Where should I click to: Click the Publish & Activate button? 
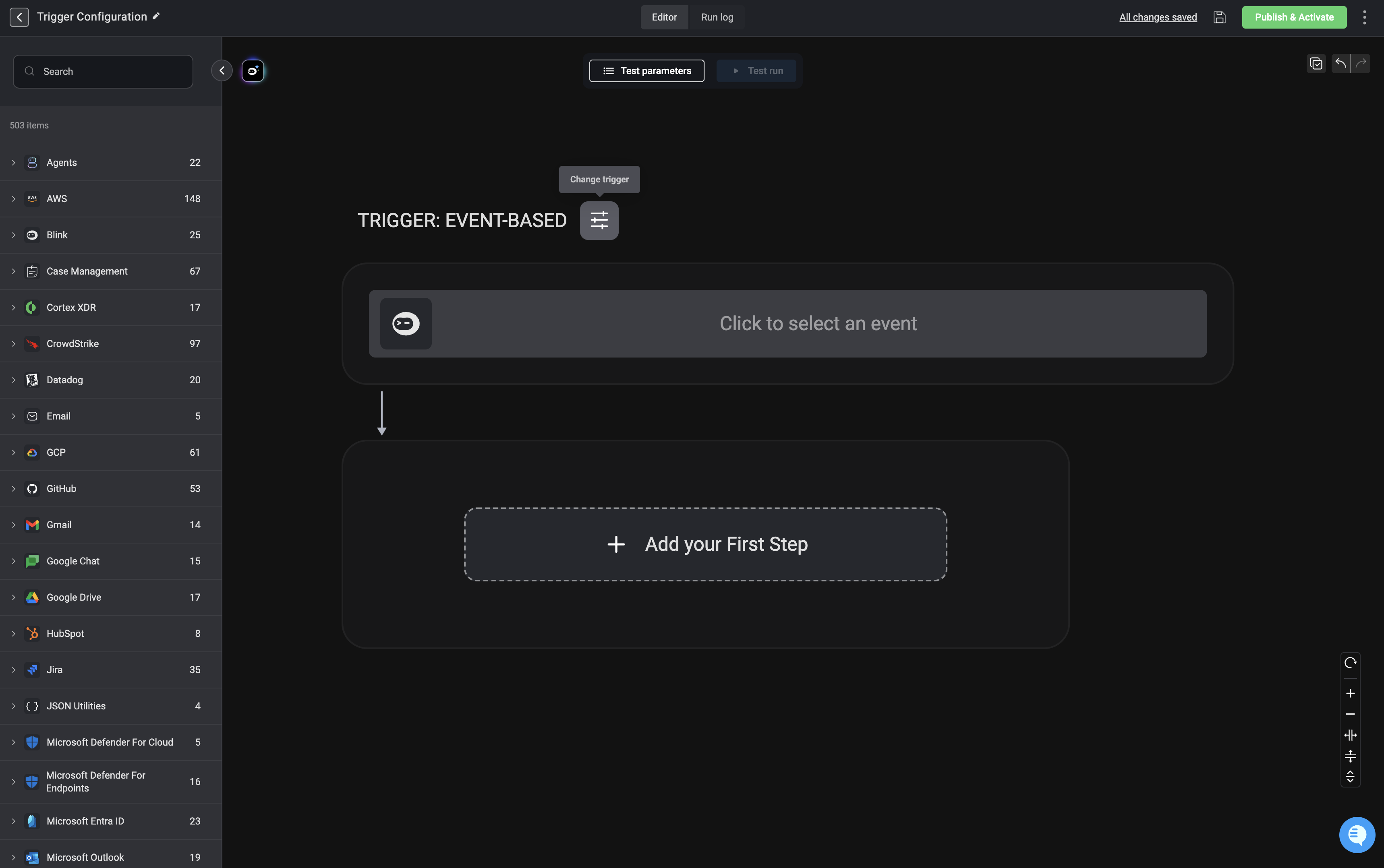(1294, 17)
